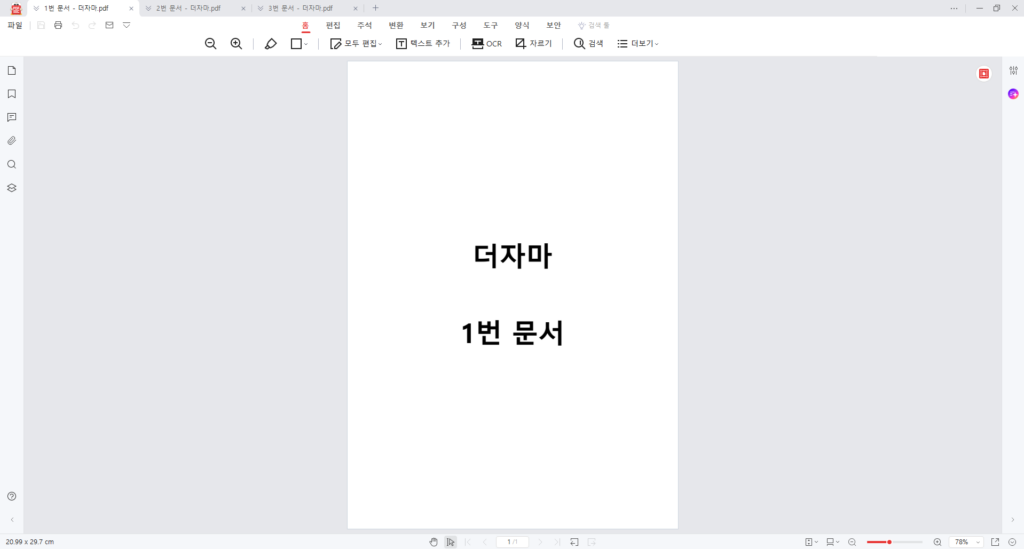Image resolution: width=1024 pixels, height=549 pixels.
Task: Go to the last page
Action: 557,542
